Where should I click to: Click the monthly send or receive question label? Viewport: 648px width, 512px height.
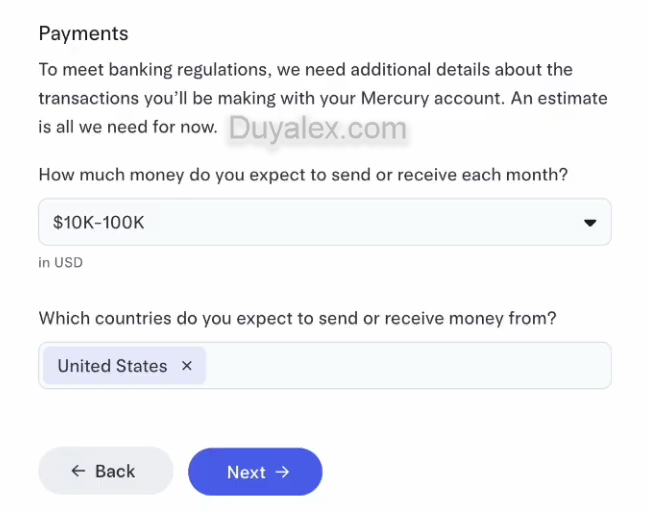[x=303, y=174]
